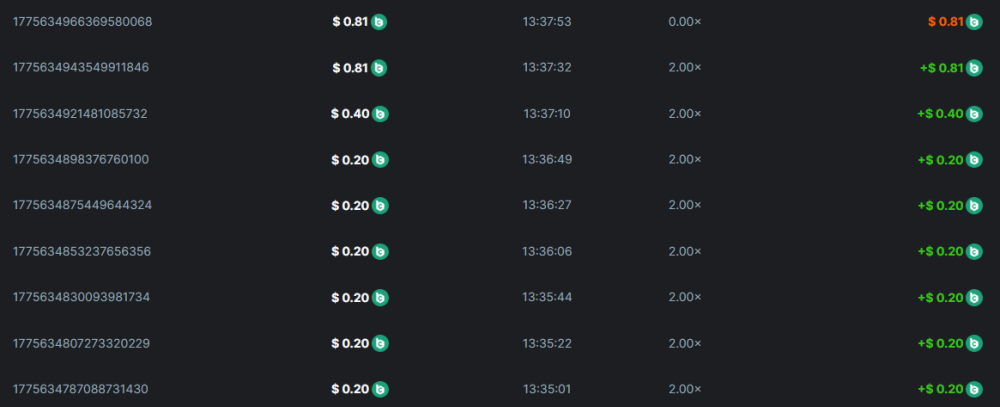Screen dimensions: 1000x407
Task: Click bet amount coin icon in 13:36:06 row
Action: tap(380, 252)
